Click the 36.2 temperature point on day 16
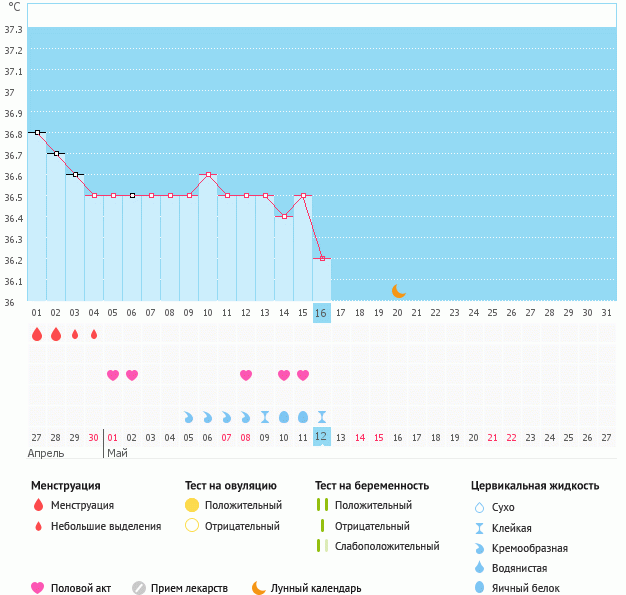 (x=321, y=258)
